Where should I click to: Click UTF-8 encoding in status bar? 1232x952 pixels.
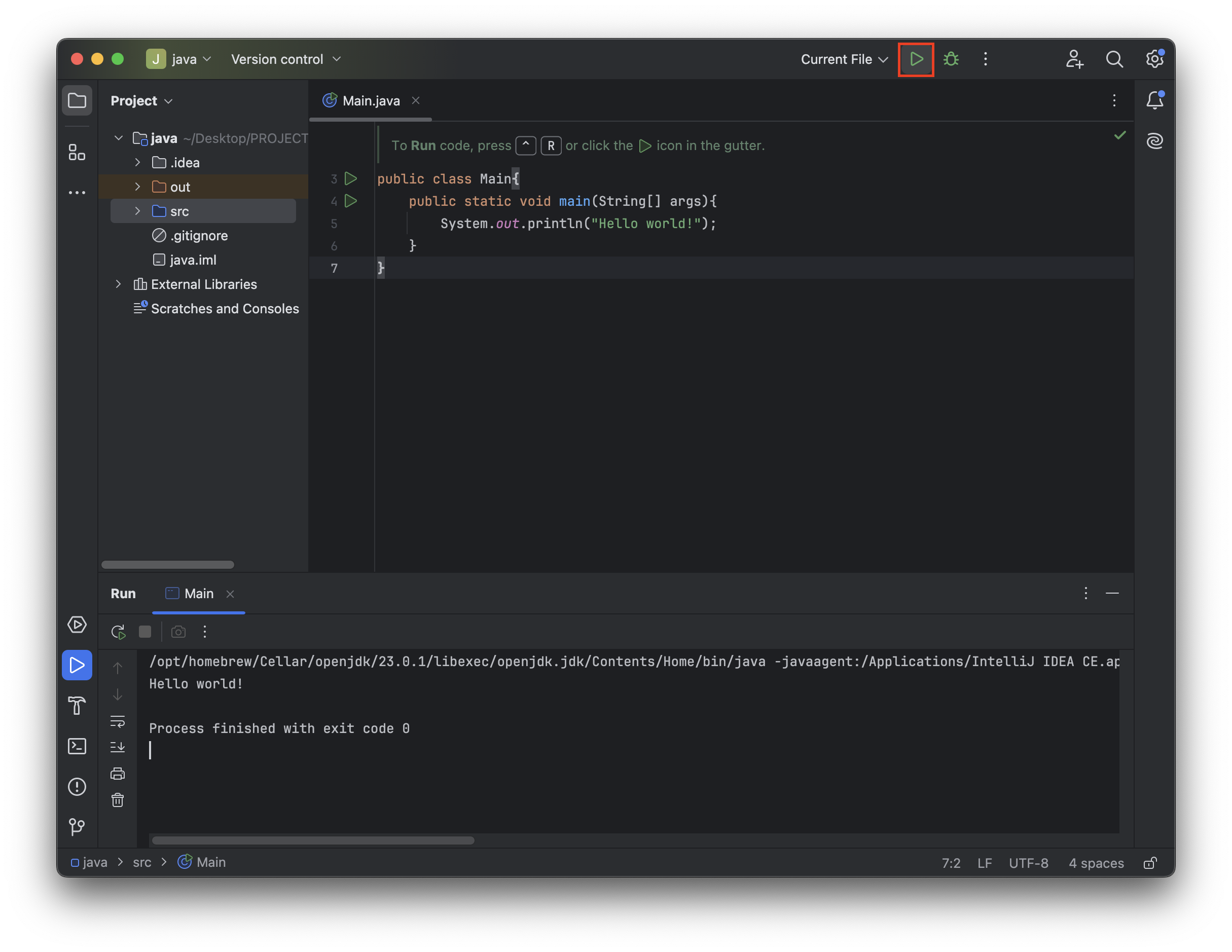click(1028, 863)
